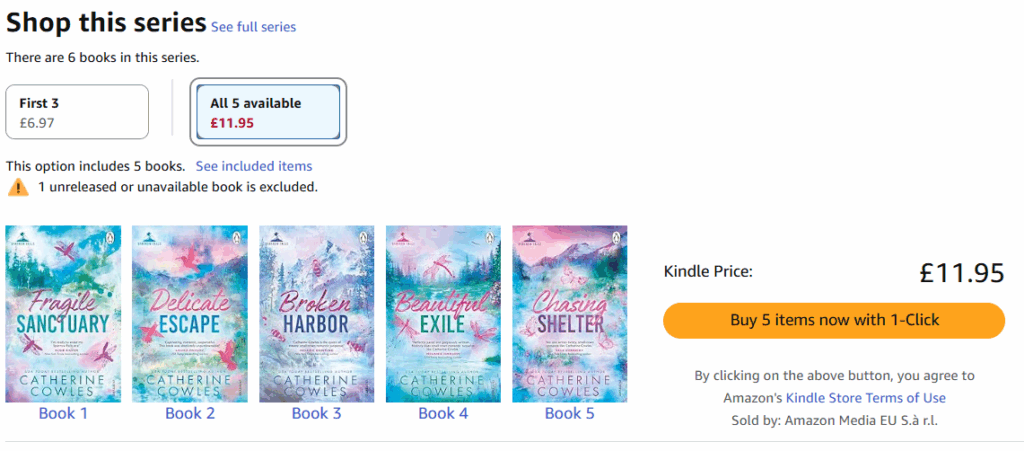Screen dimensions: 1024x451
Task: Follow the Book 3 link
Action: click(317, 413)
